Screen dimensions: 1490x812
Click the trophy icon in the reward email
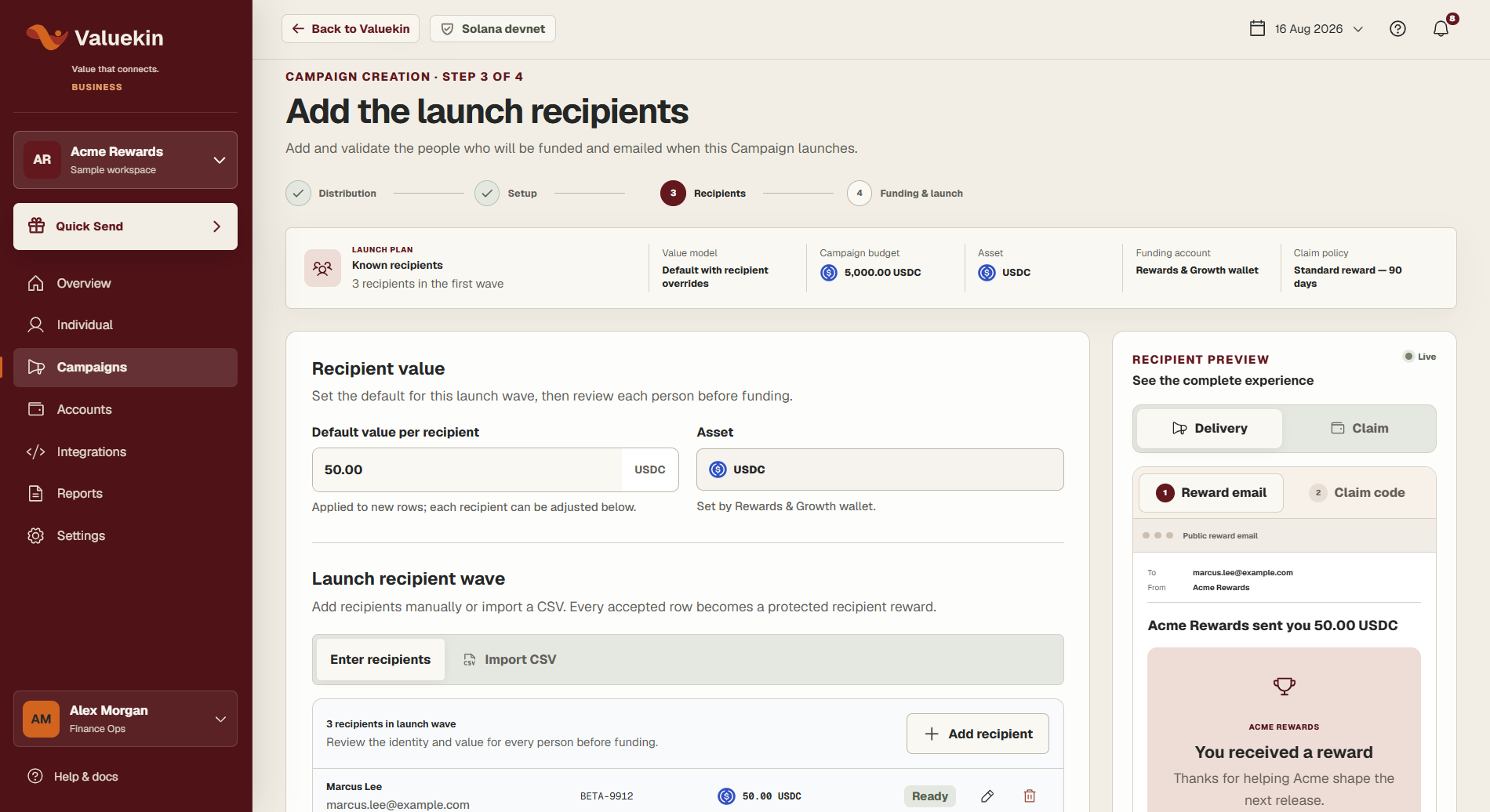point(1285,687)
